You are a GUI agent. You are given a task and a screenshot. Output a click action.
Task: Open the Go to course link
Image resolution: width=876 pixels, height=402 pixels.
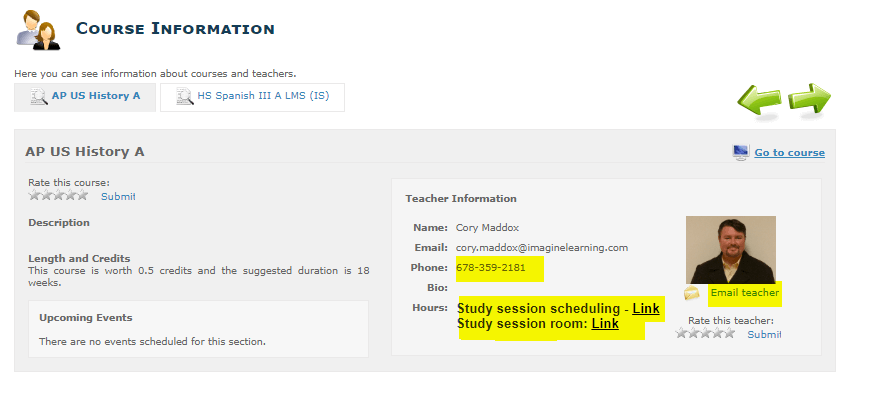click(x=789, y=152)
